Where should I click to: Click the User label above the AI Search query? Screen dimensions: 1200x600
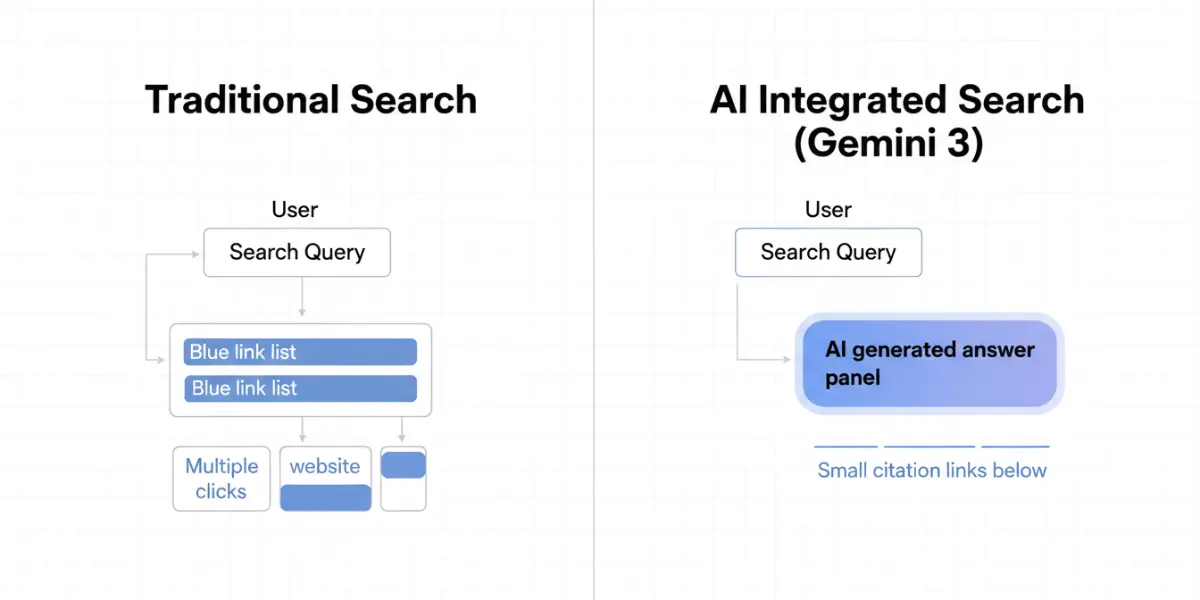tap(828, 210)
